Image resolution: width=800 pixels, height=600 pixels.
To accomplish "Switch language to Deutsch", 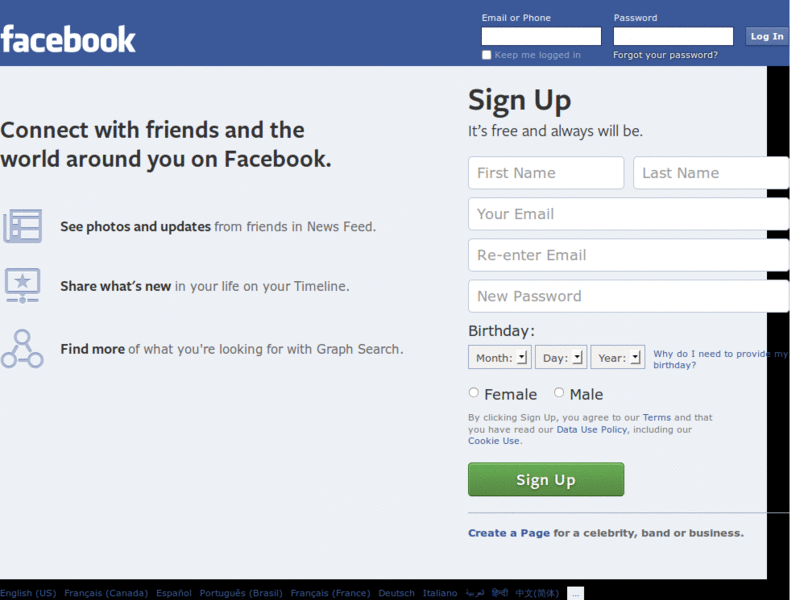I will tap(396, 593).
